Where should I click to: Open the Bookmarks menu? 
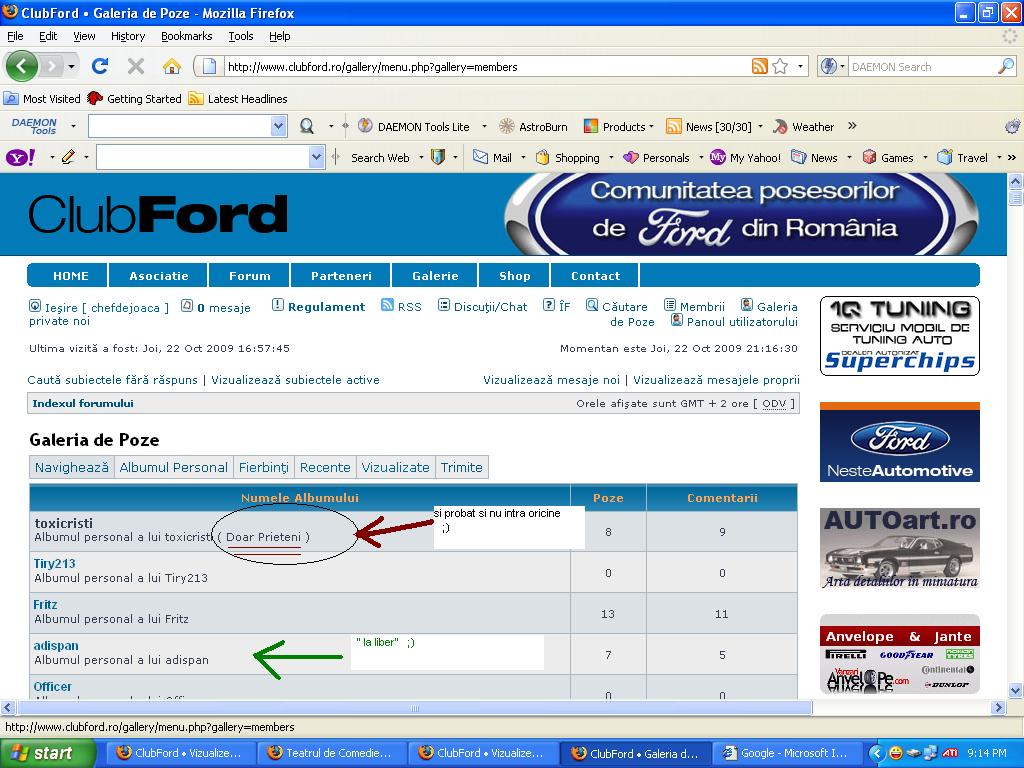(x=186, y=36)
